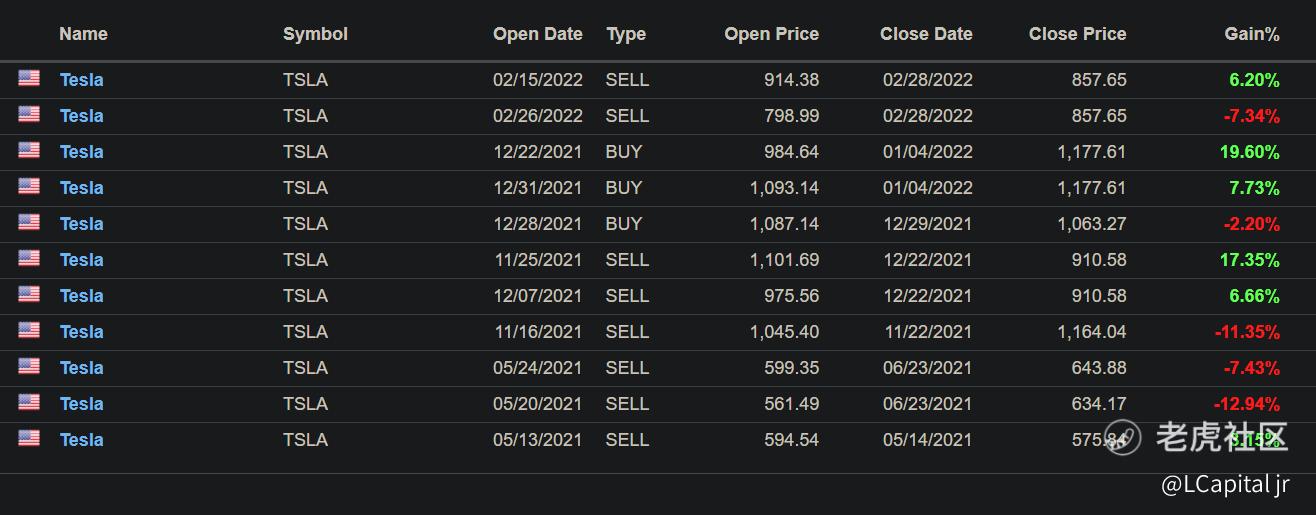This screenshot has height=515, width=1316.
Task: Click the flag icon in the 11/16/2021 row
Action: (29, 330)
